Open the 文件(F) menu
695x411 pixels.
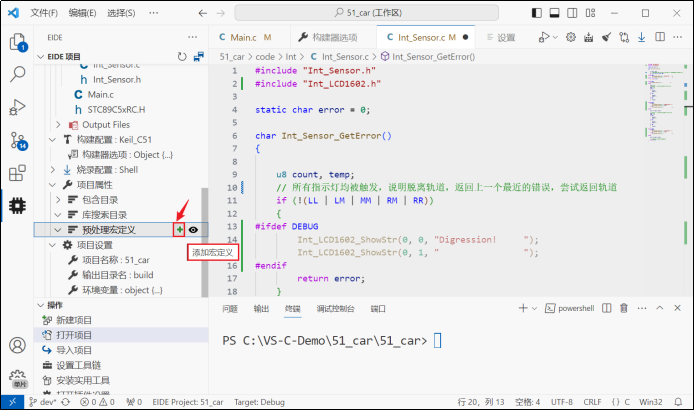(44, 13)
